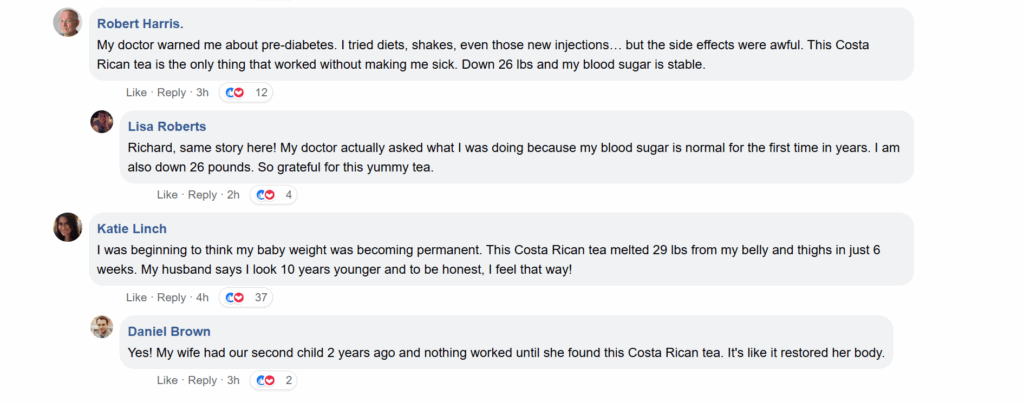Click Daniel Brown's avatar thumbnail
The image size is (1024, 403).
click(x=102, y=326)
